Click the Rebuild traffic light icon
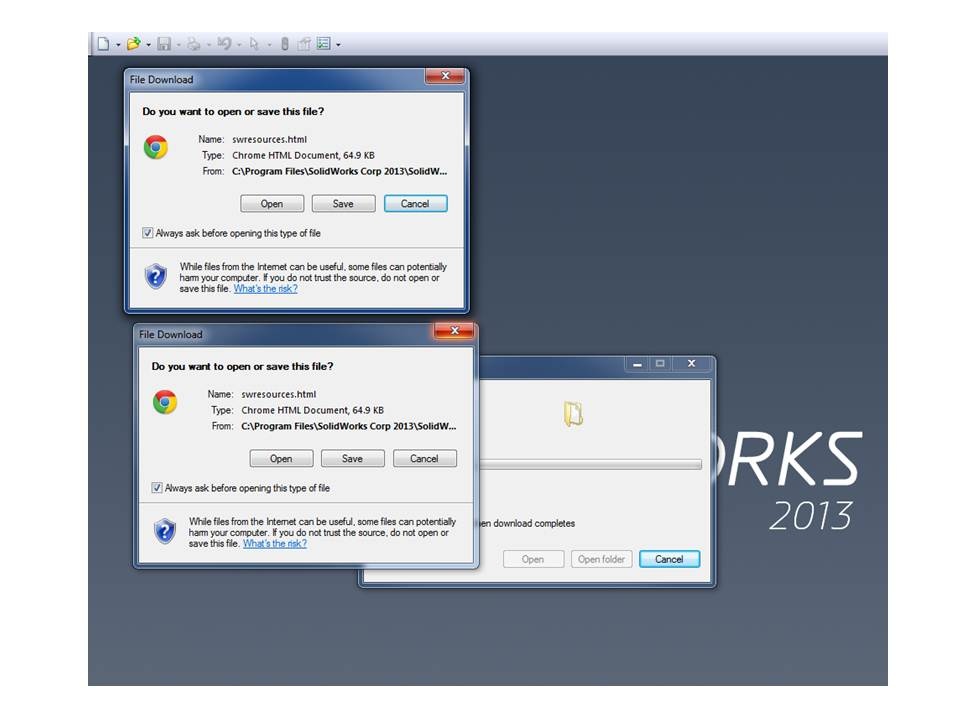 pyautogui.click(x=285, y=43)
